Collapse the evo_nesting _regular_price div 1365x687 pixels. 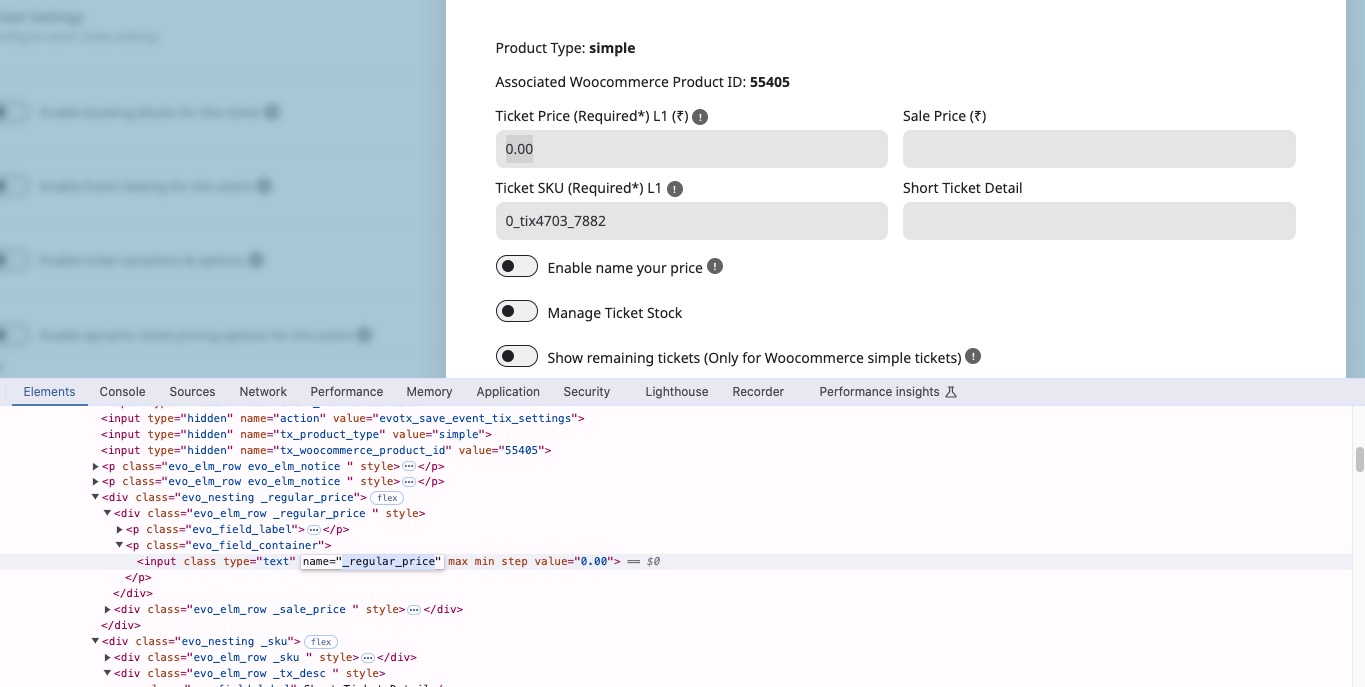coord(96,497)
